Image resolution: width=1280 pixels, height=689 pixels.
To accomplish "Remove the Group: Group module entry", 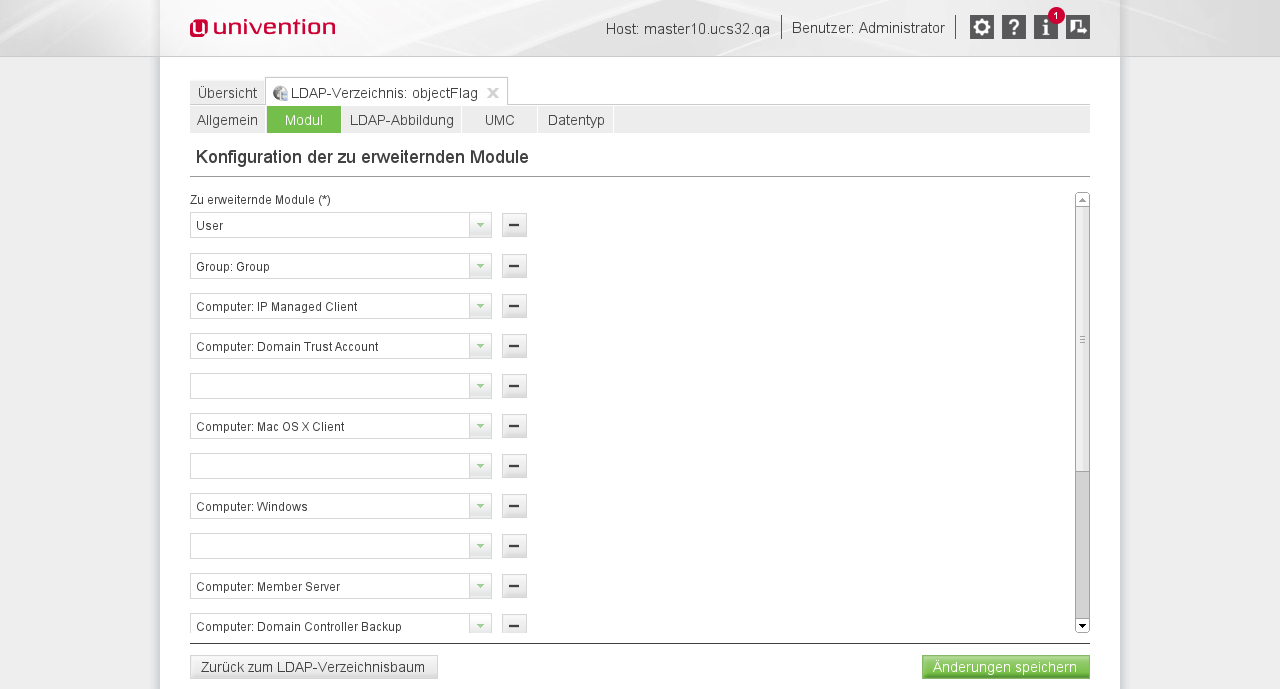I will (514, 266).
